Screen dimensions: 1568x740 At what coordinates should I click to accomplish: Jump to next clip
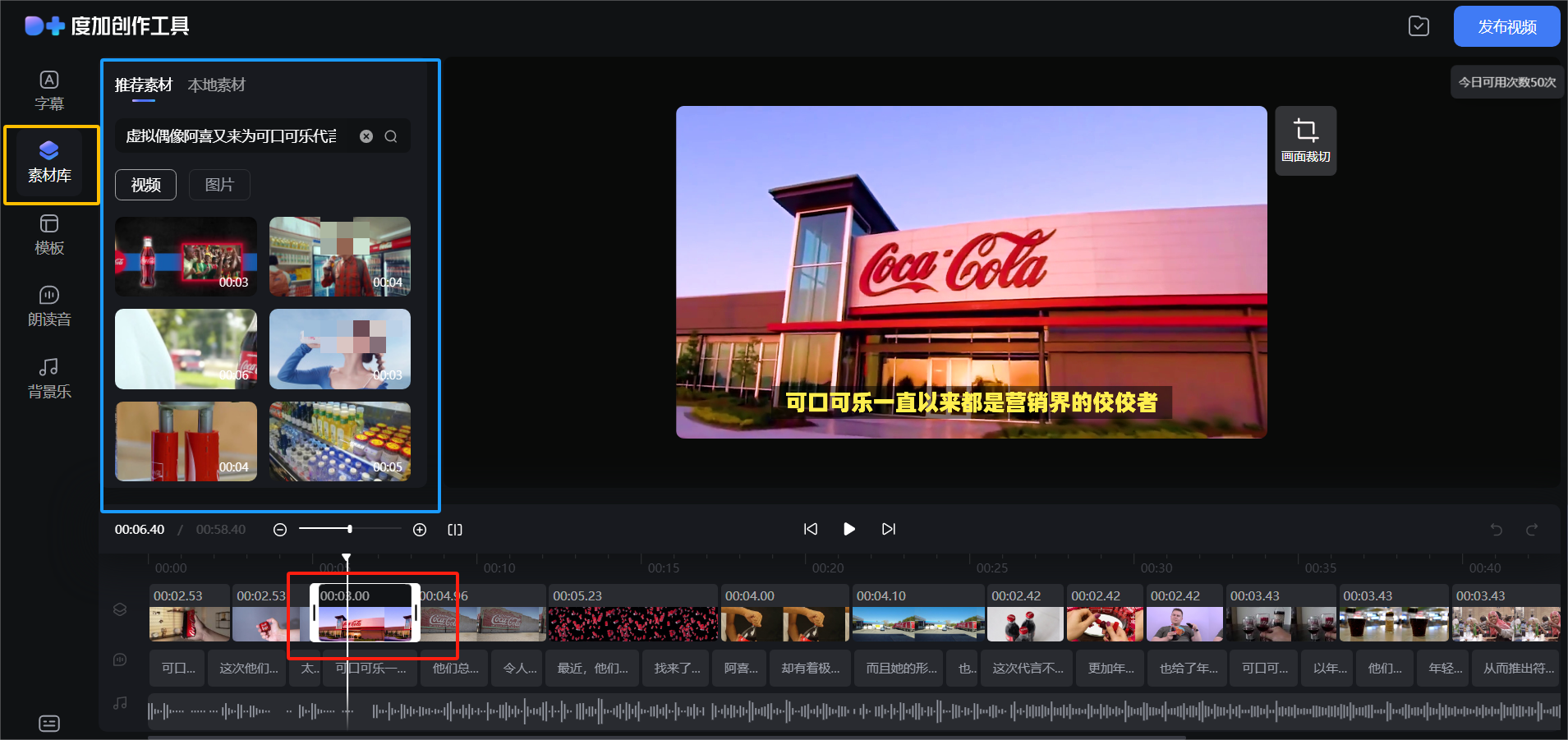[889, 529]
